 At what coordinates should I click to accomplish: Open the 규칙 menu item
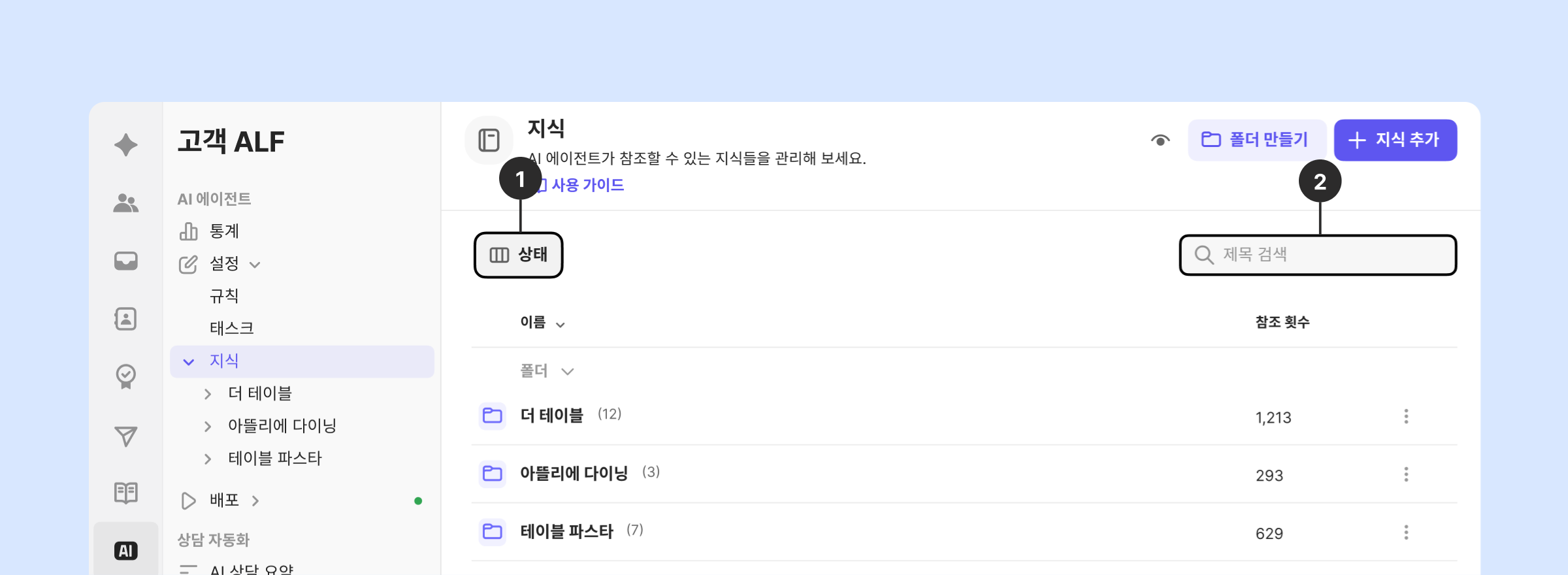(x=224, y=296)
